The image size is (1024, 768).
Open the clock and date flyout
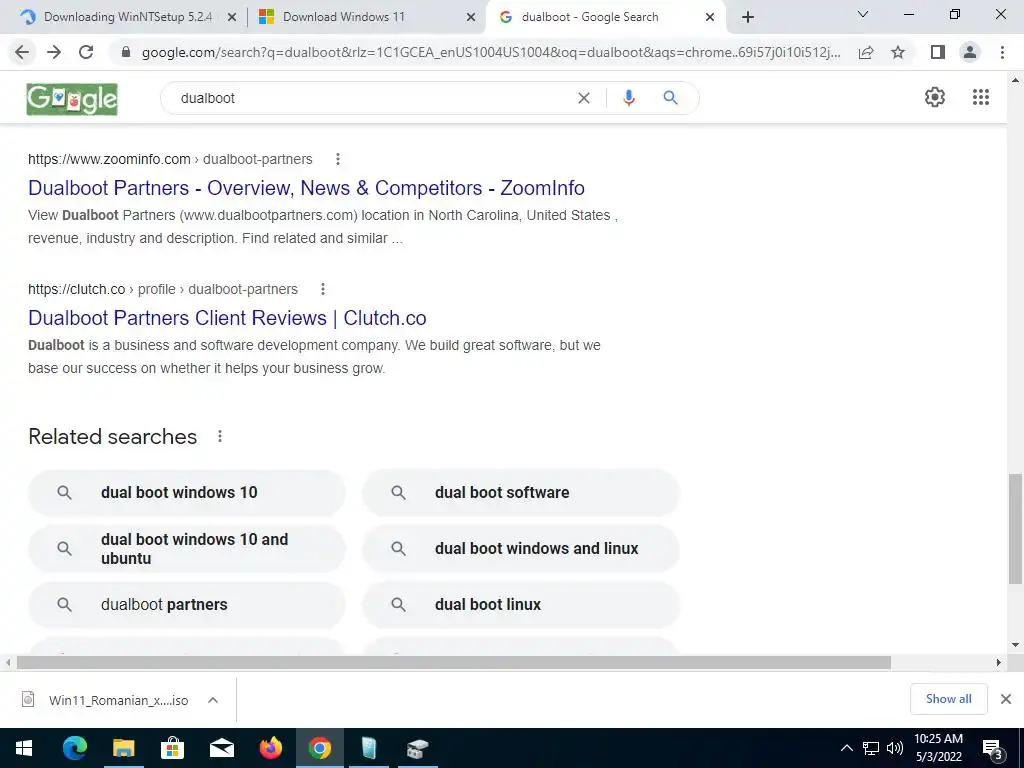click(938, 748)
